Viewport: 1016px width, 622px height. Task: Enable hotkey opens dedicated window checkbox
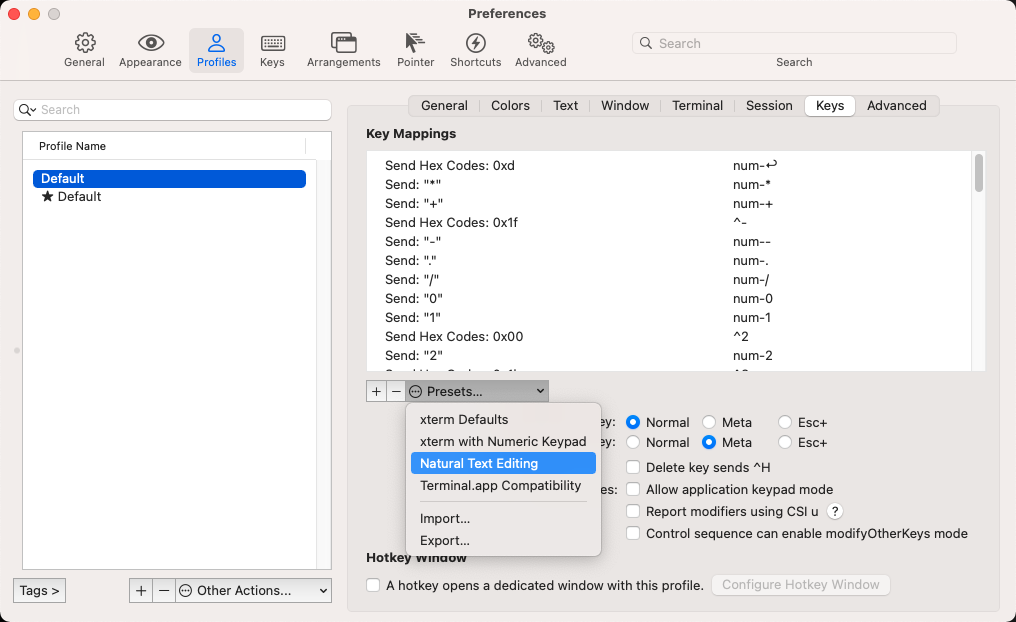(x=373, y=585)
